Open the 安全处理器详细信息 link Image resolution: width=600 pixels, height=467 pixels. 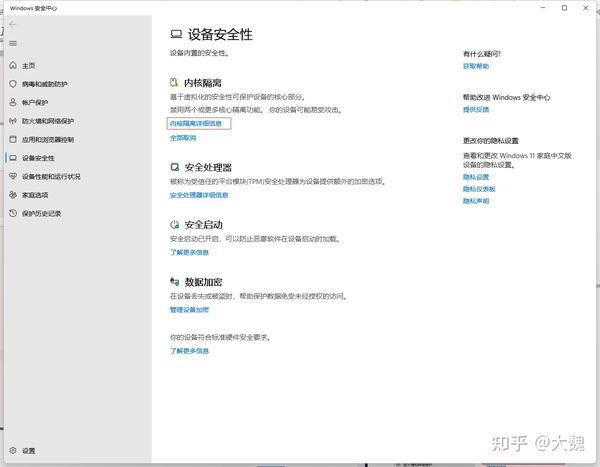pos(199,195)
